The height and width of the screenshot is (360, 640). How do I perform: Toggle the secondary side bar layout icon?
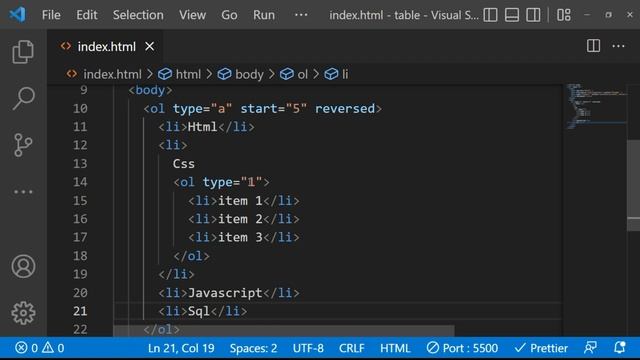click(533, 15)
